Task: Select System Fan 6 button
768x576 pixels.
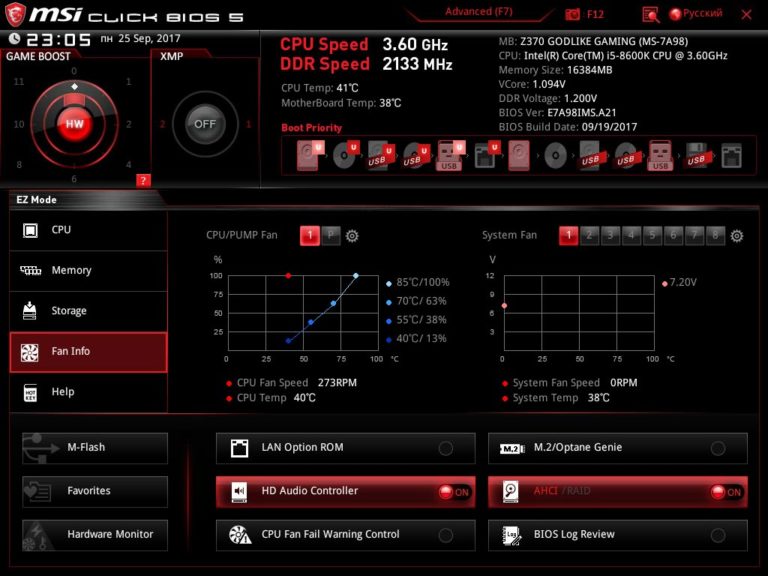Action: [673, 236]
